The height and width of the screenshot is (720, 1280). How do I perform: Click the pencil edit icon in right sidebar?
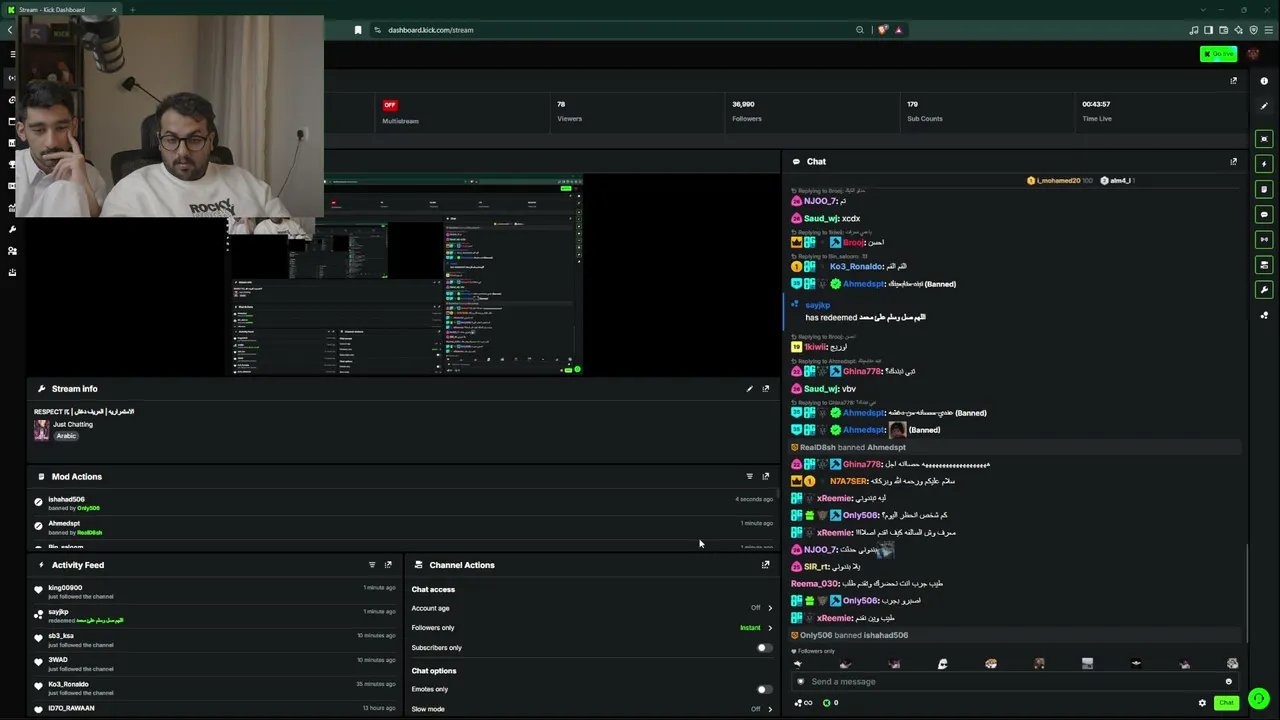[x=1264, y=106]
